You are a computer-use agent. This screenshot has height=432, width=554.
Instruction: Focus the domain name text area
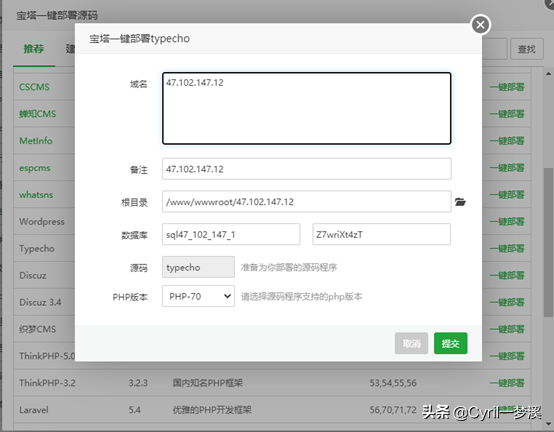pos(307,108)
